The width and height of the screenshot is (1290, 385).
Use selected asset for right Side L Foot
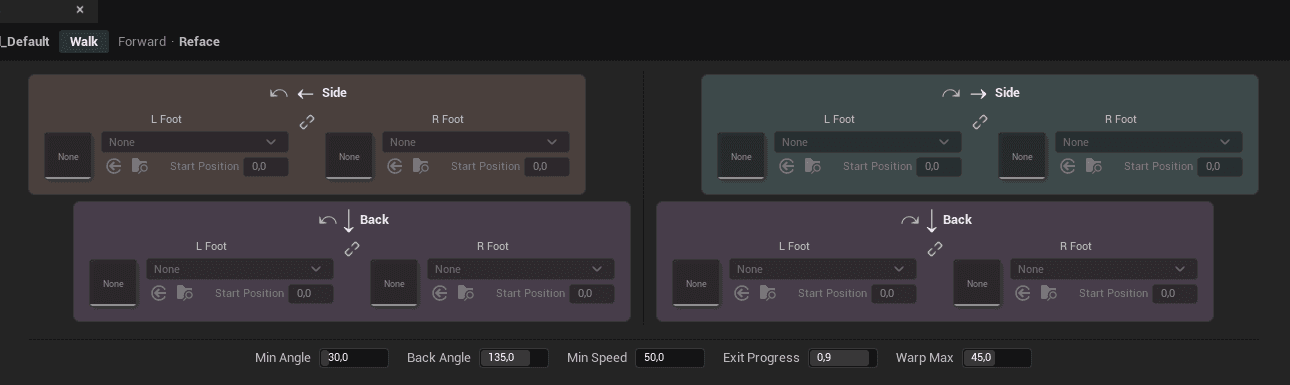pos(788,166)
